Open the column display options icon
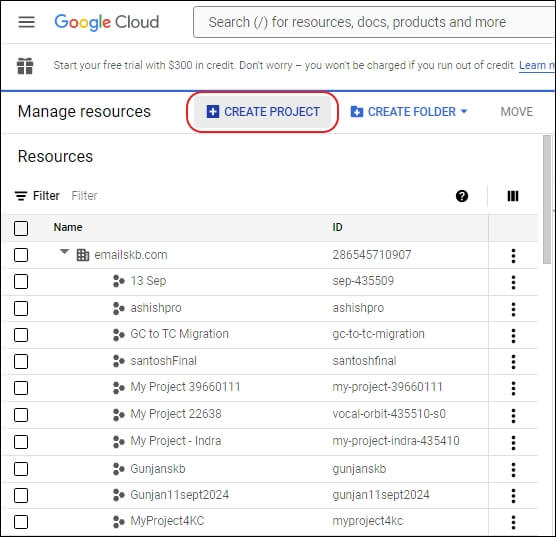This screenshot has width=556, height=537. point(513,196)
